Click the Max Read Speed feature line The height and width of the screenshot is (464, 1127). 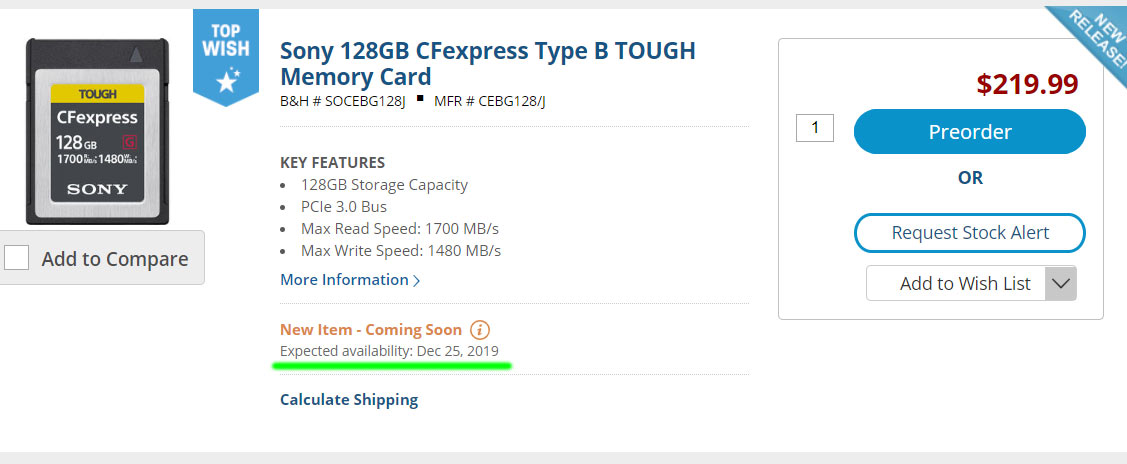400,228
